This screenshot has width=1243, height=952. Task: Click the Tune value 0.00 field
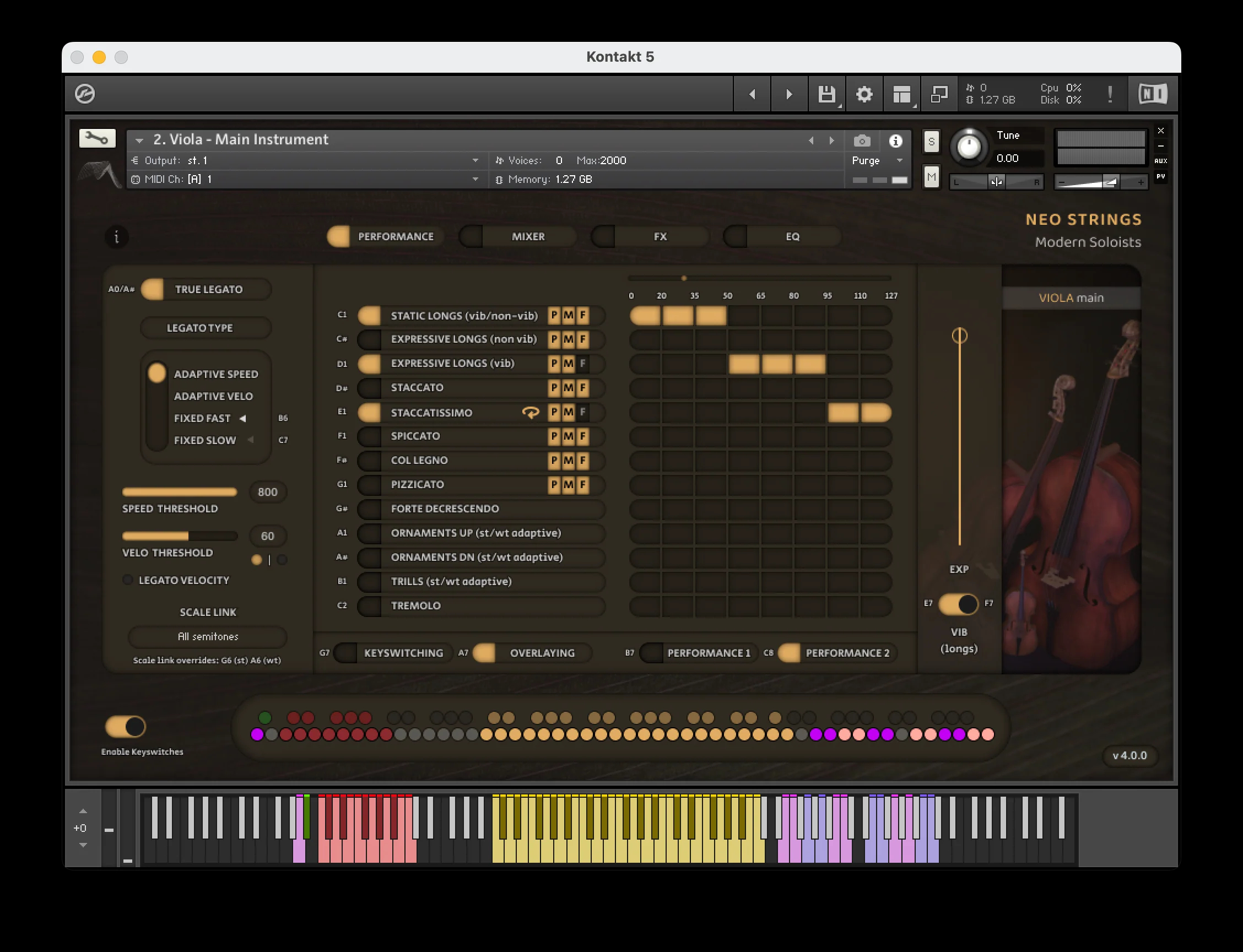point(1019,159)
